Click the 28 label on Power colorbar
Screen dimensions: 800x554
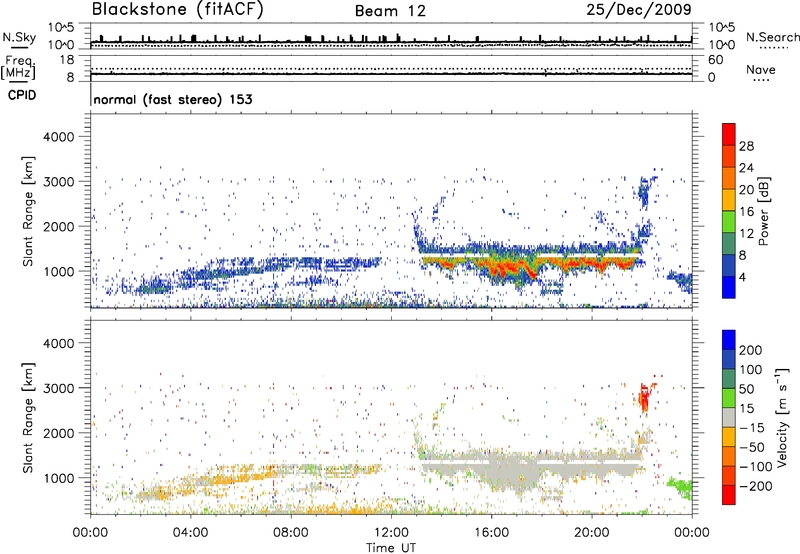[x=746, y=146]
